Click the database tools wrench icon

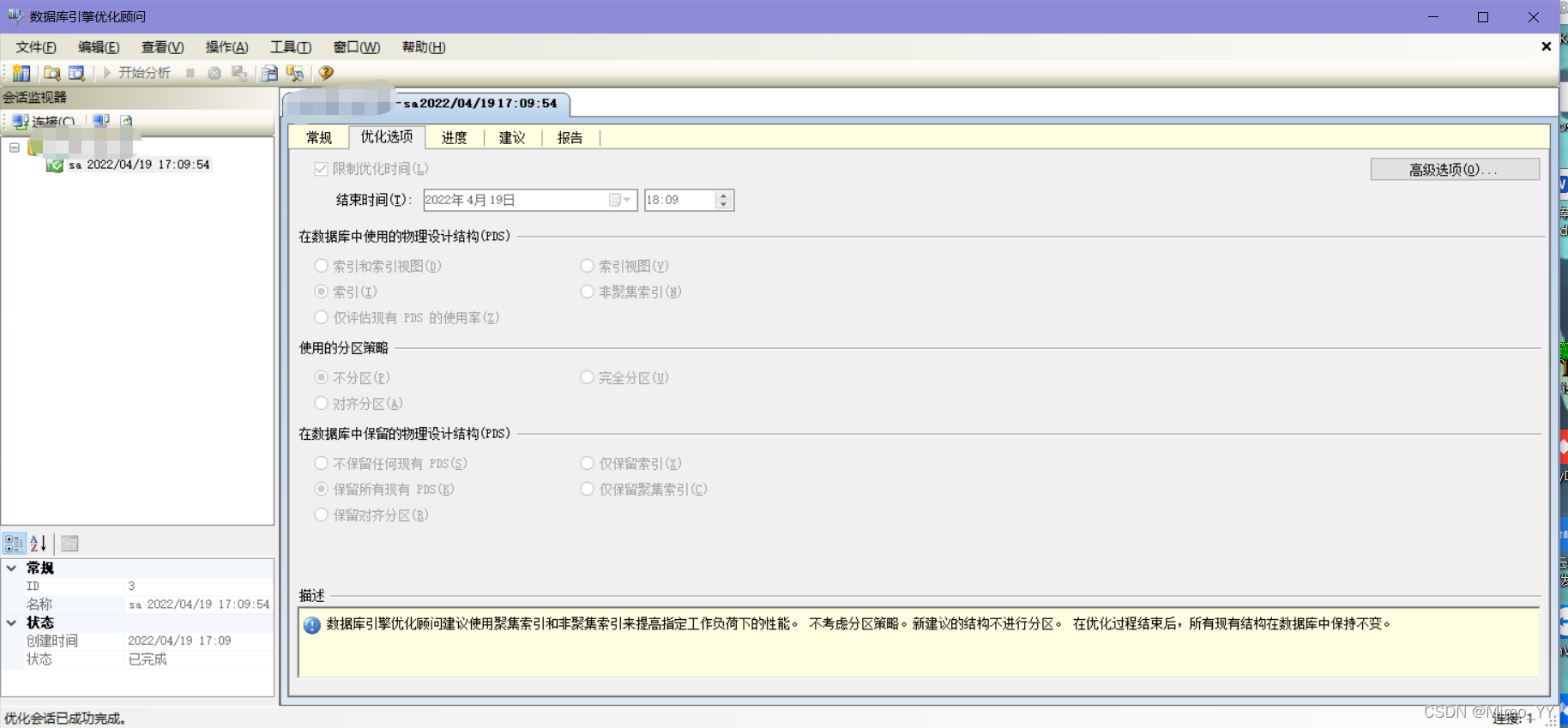tap(295, 73)
